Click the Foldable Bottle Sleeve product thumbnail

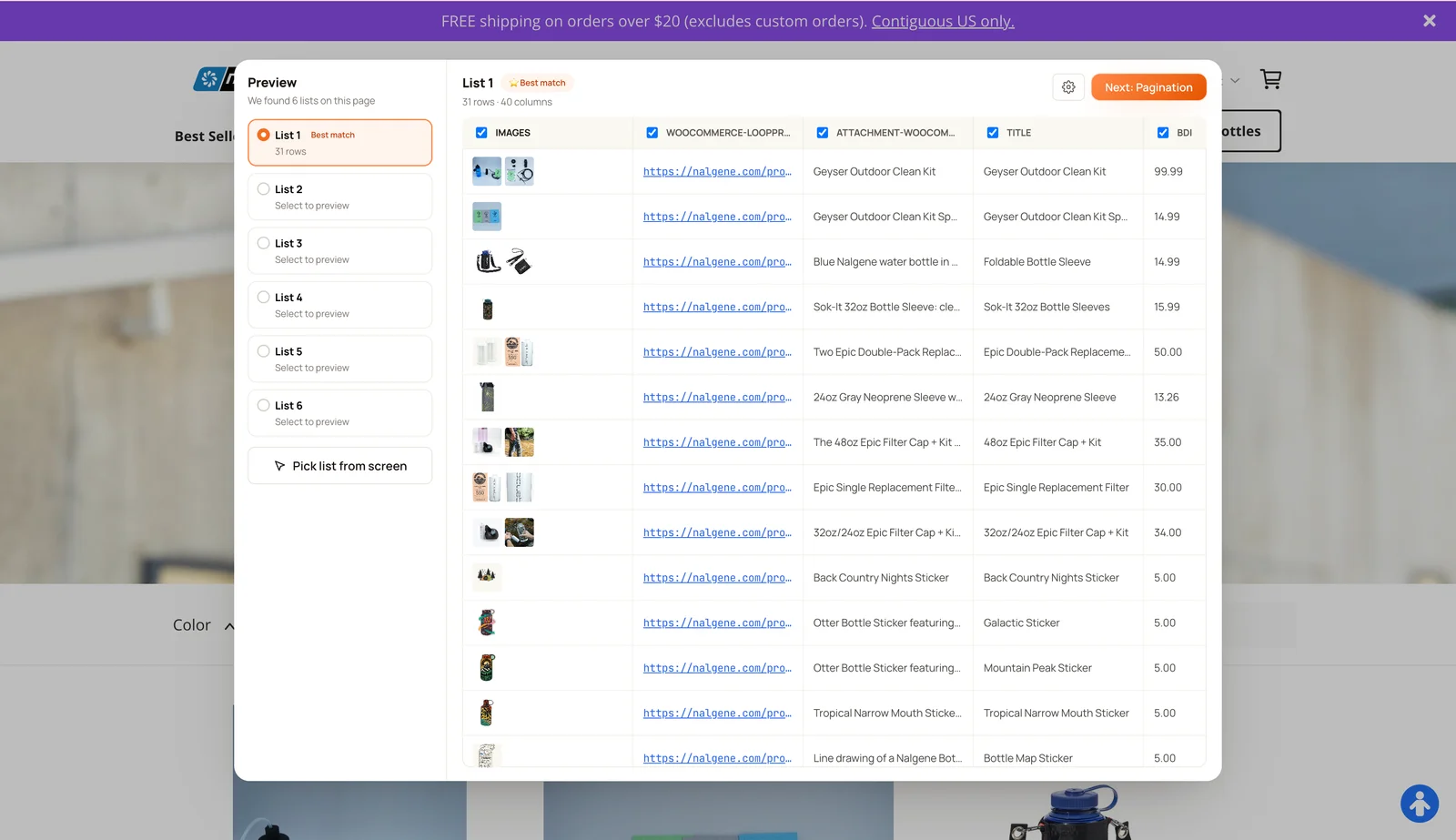(x=489, y=262)
